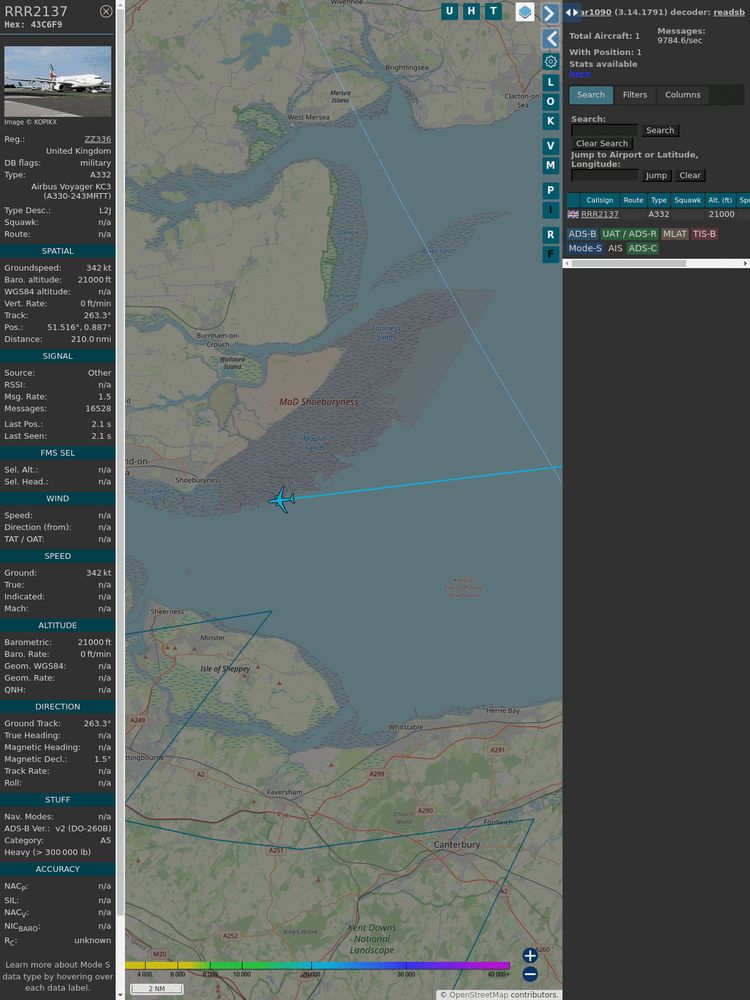750x1000 pixels.
Task: Toggle the I map button
Action: coord(551,209)
